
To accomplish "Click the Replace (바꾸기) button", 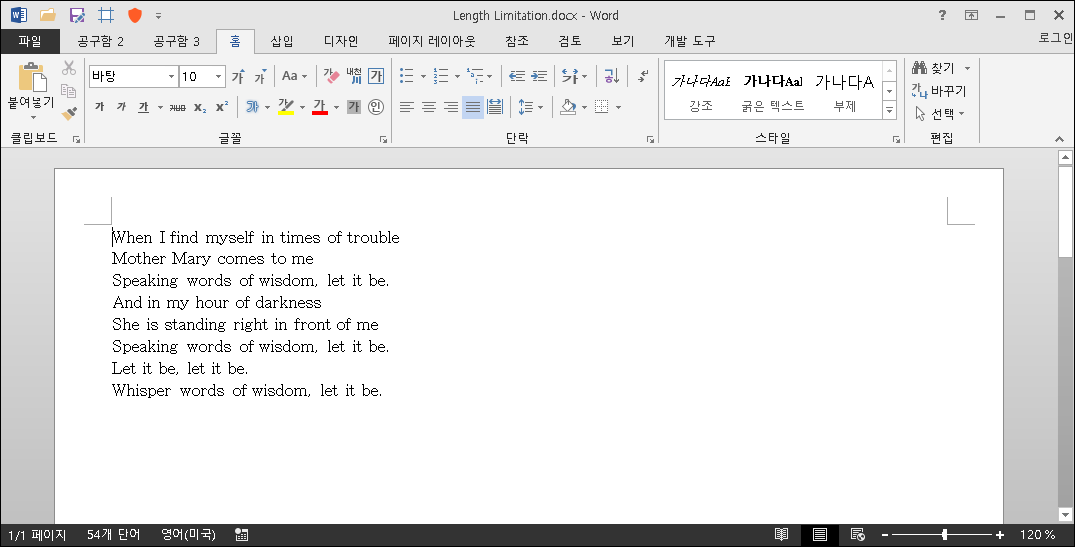I will click(x=939, y=90).
